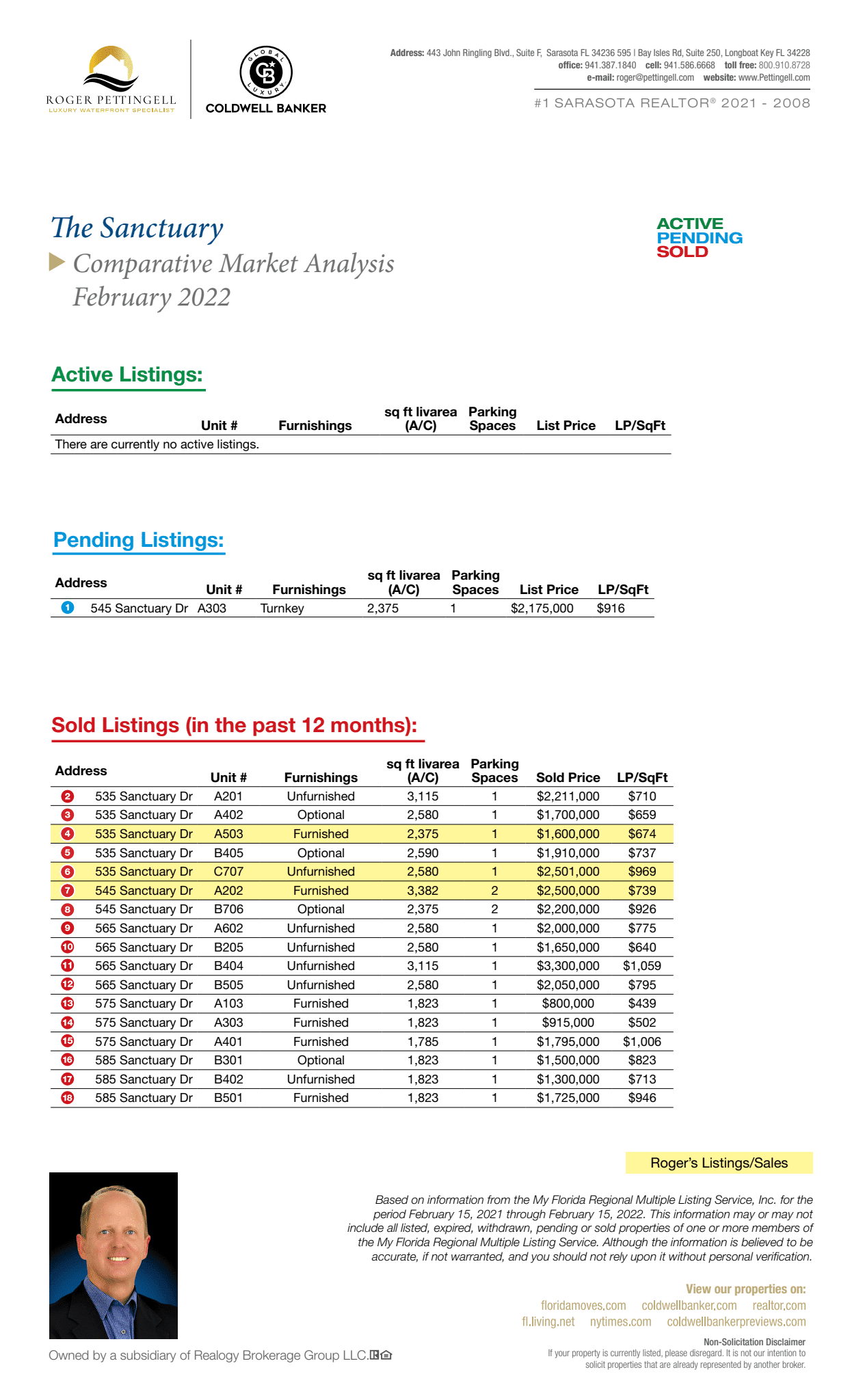Click the Non-Solicitation Disclaimer heading
Screen dimensions: 850x1400
pyautogui.click(x=754, y=1342)
